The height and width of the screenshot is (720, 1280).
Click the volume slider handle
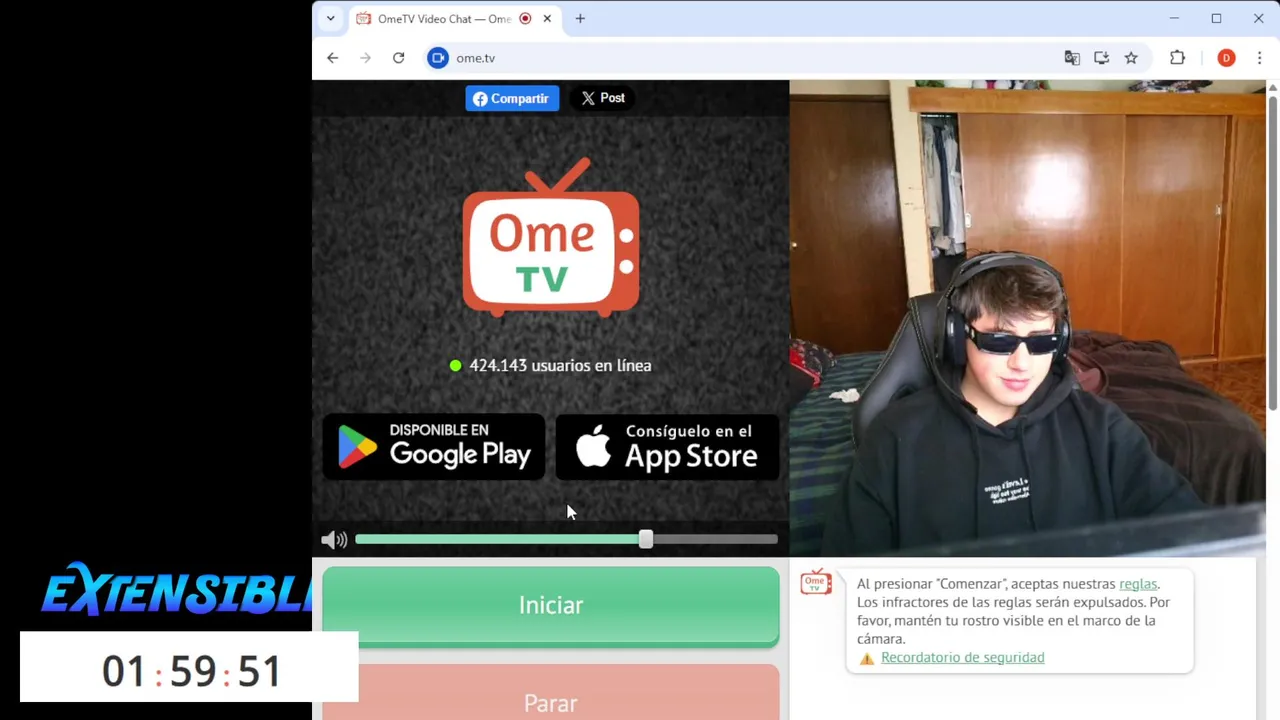click(646, 539)
